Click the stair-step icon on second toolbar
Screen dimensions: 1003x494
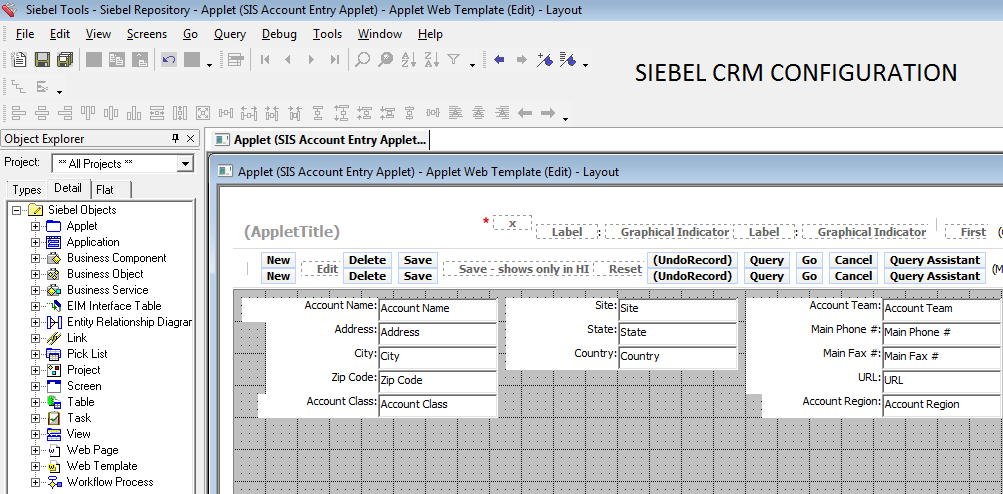coord(19,86)
